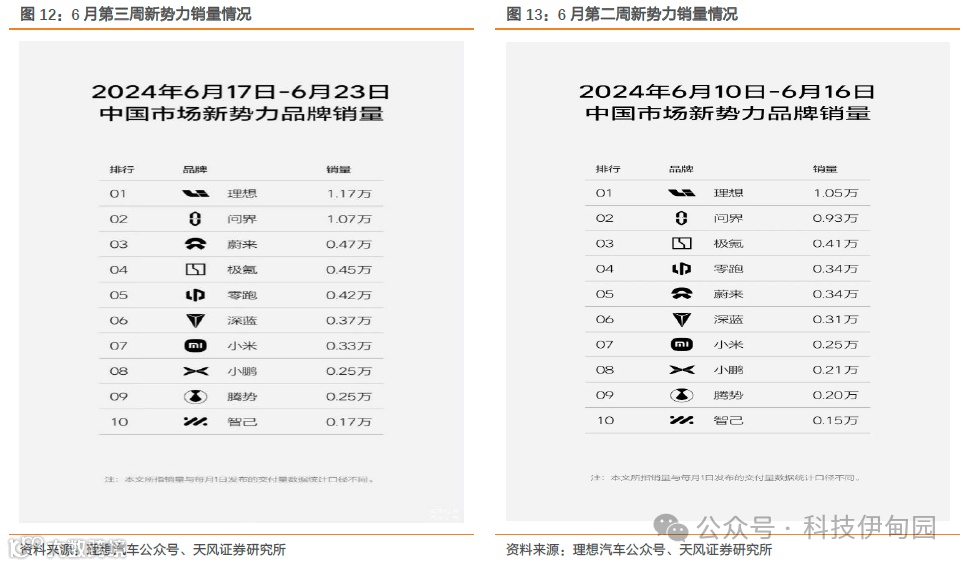Click the '排行' column header in the June 17–23 table
This screenshot has width=967, height=566.
[x=121, y=169]
